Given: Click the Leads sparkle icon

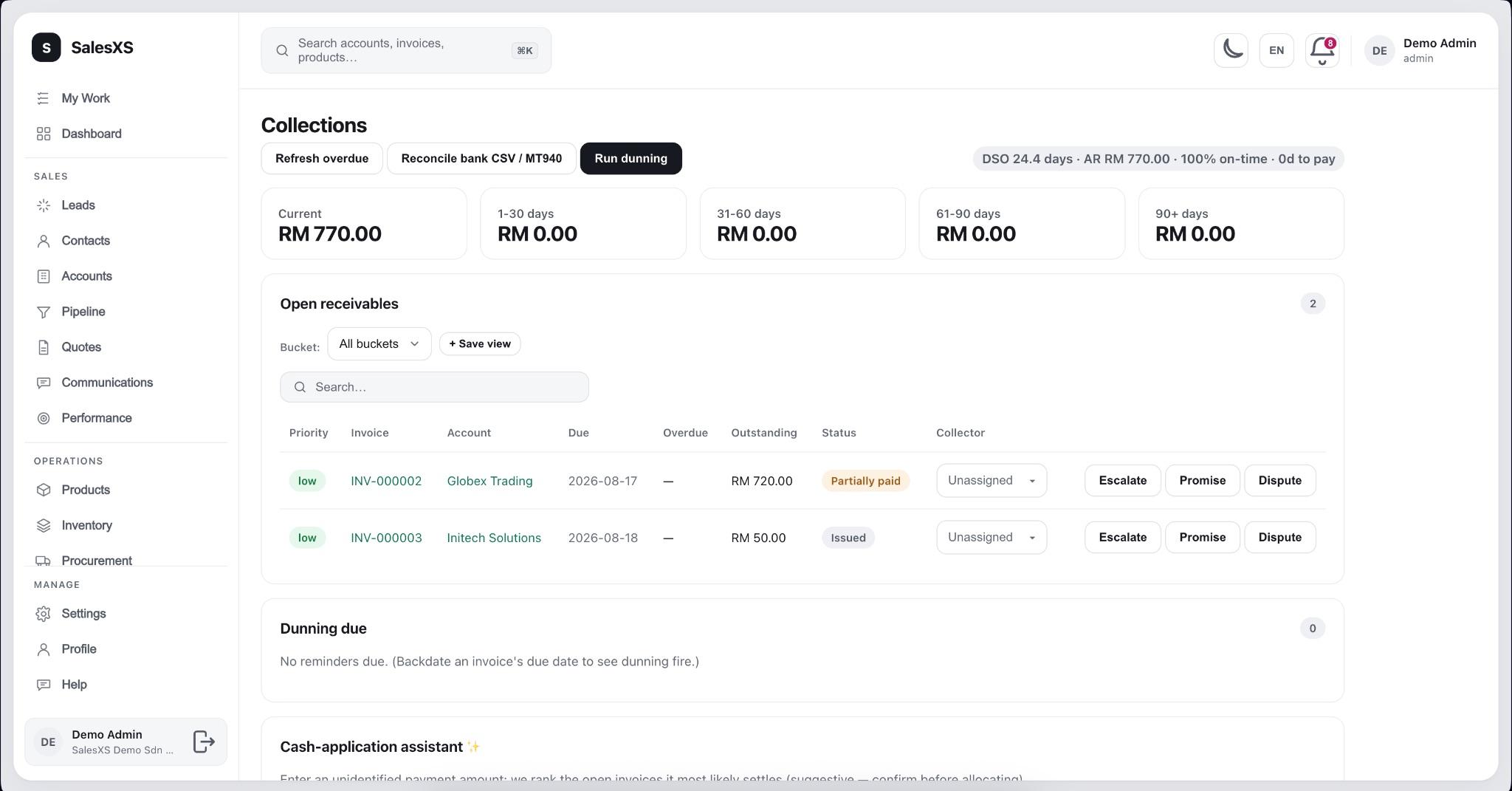Looking at the screenshot, I should (x=44, y=205).
